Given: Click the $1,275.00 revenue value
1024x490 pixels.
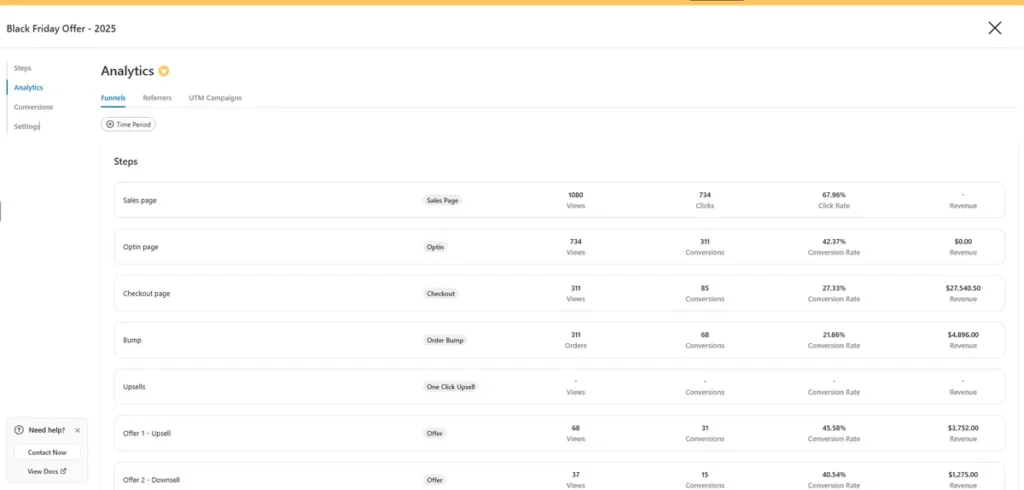Looking at the screenshot, I should coord(963,475).
